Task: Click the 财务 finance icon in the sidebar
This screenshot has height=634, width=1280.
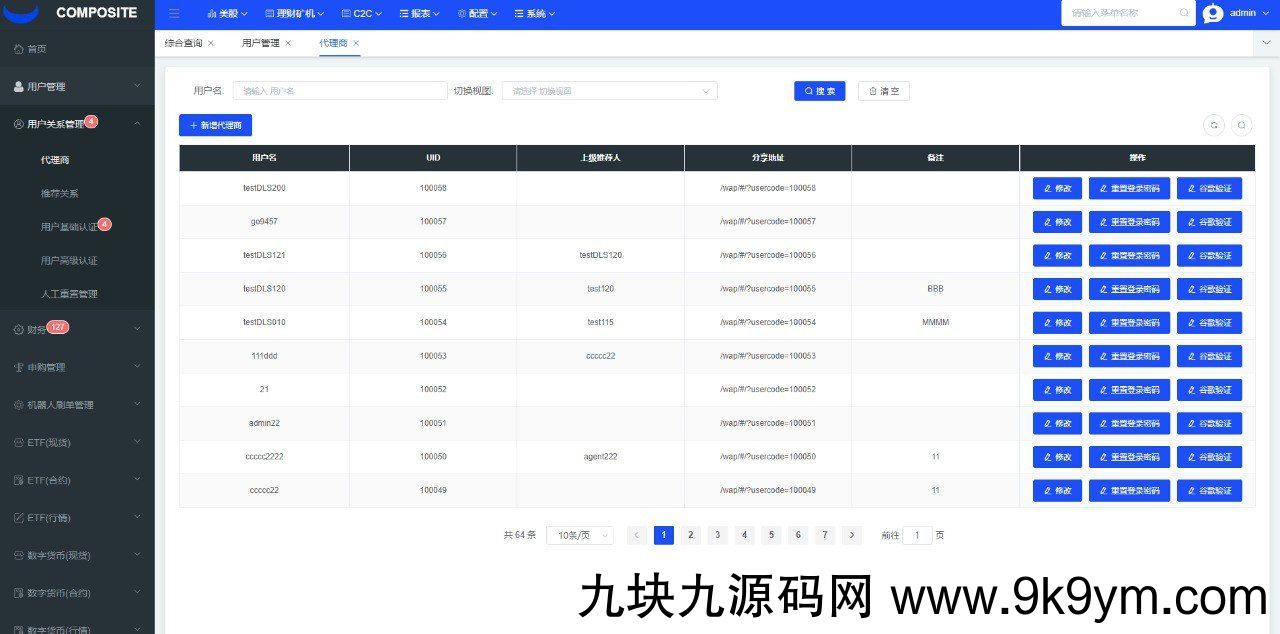Action: (18, 328)
